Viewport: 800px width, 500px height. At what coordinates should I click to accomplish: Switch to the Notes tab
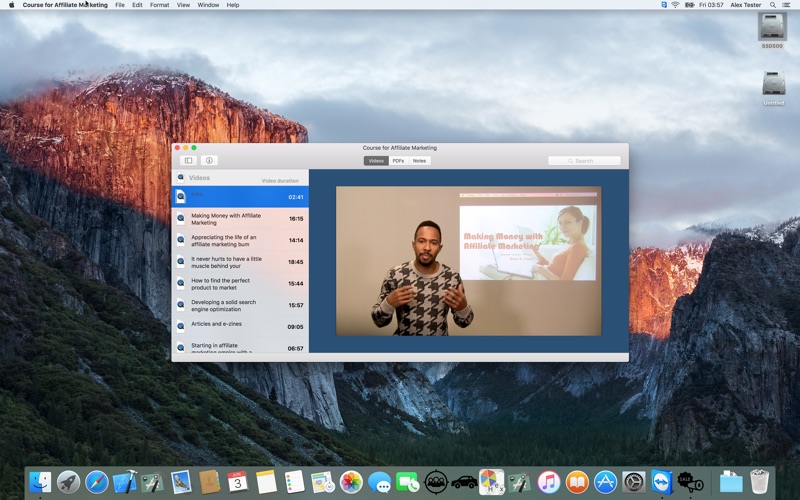pos(419,160)
